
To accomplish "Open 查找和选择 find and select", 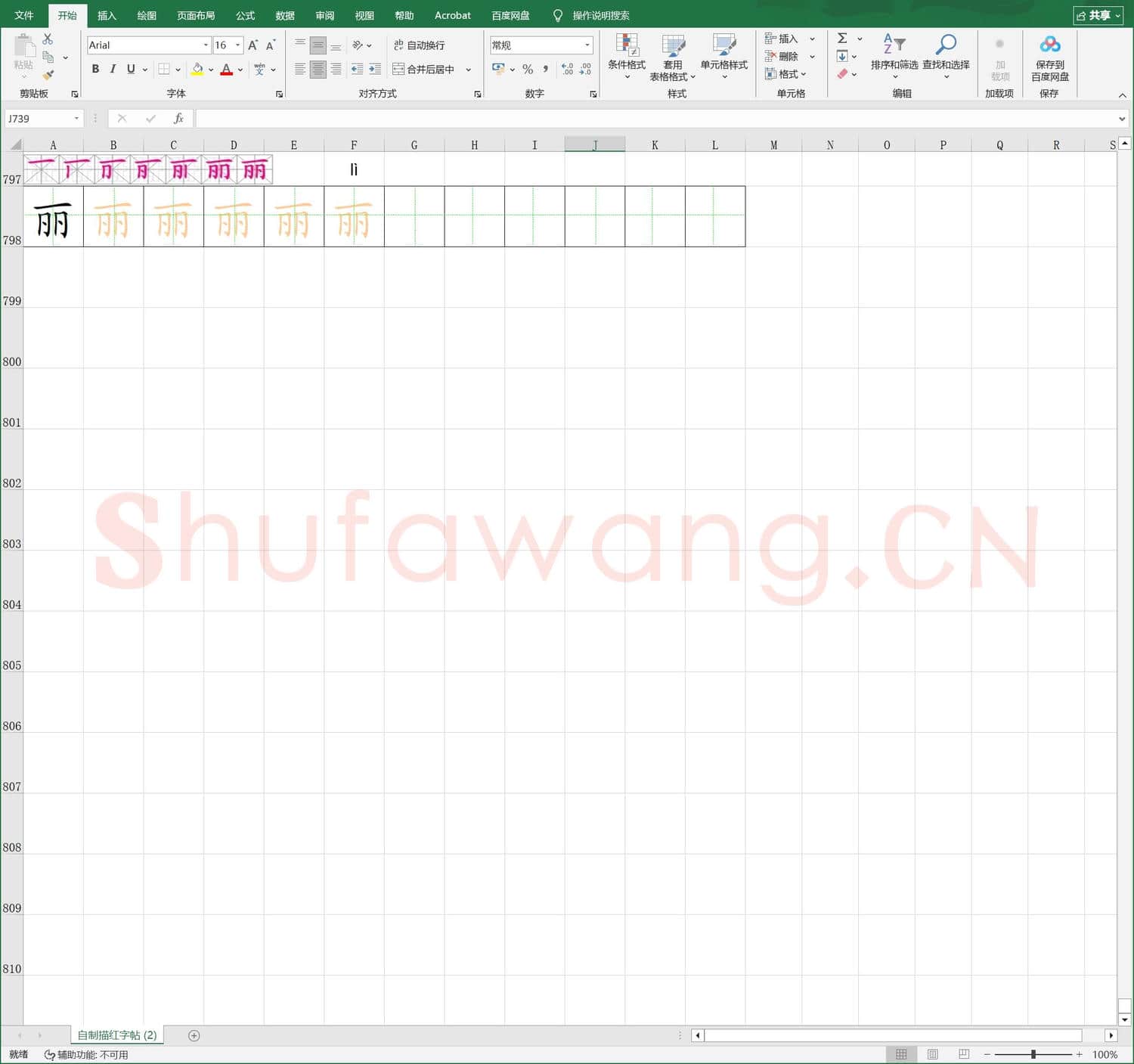I will tap(946, 57).
